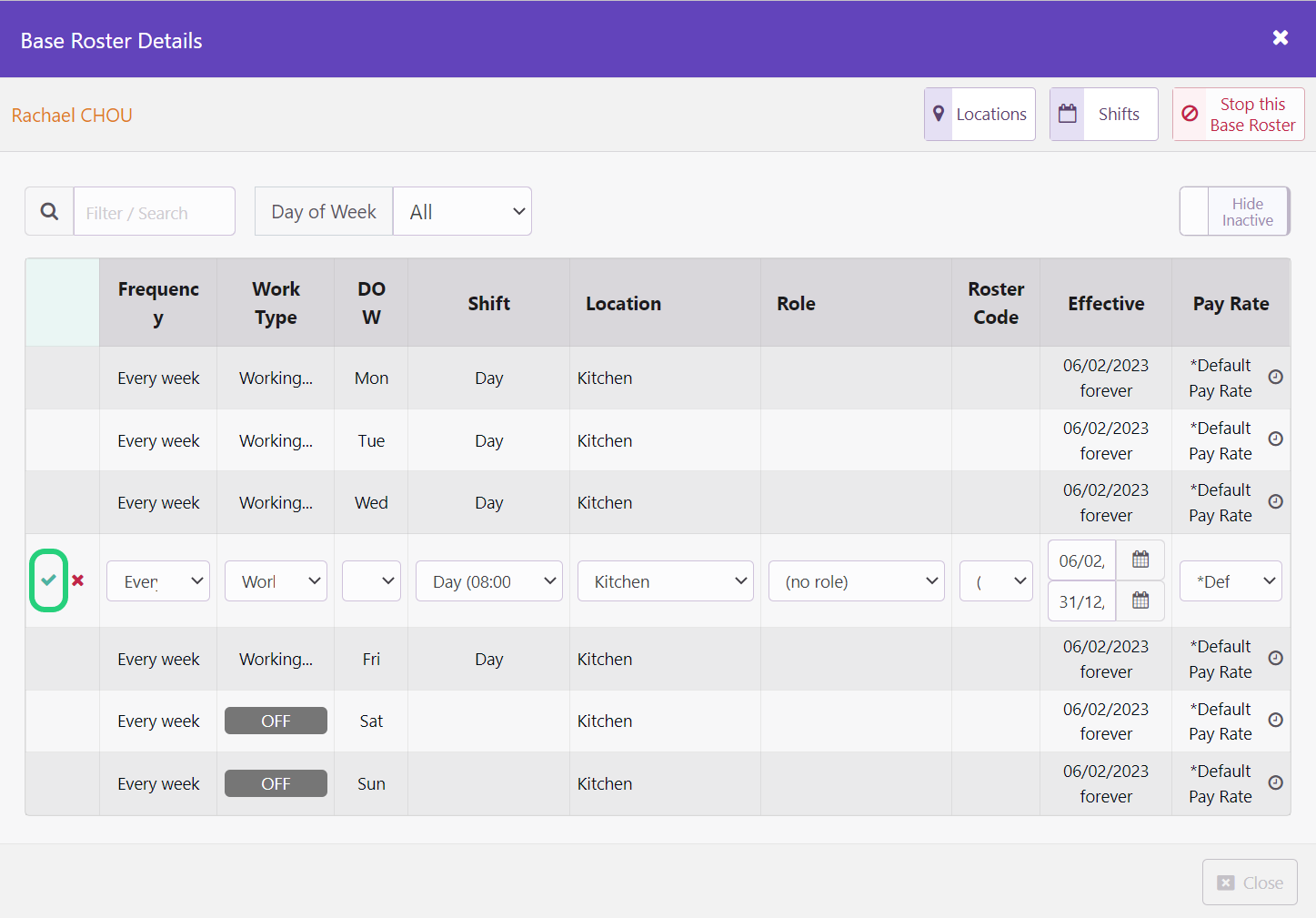Click the Roster Code column header
Viewport: 1316px width, 918px height.
point(996,303)
